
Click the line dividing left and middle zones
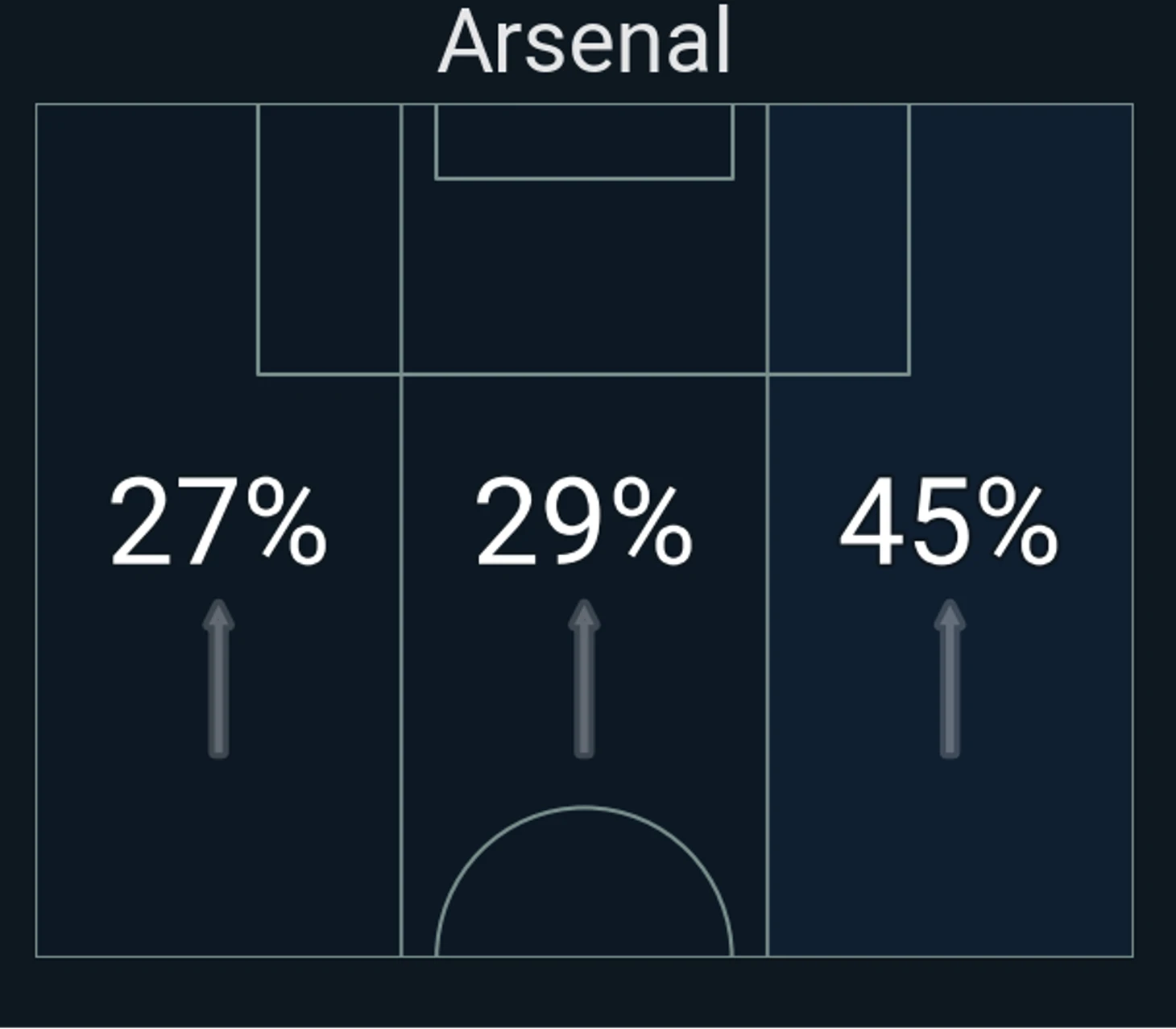tap(401, 645)
